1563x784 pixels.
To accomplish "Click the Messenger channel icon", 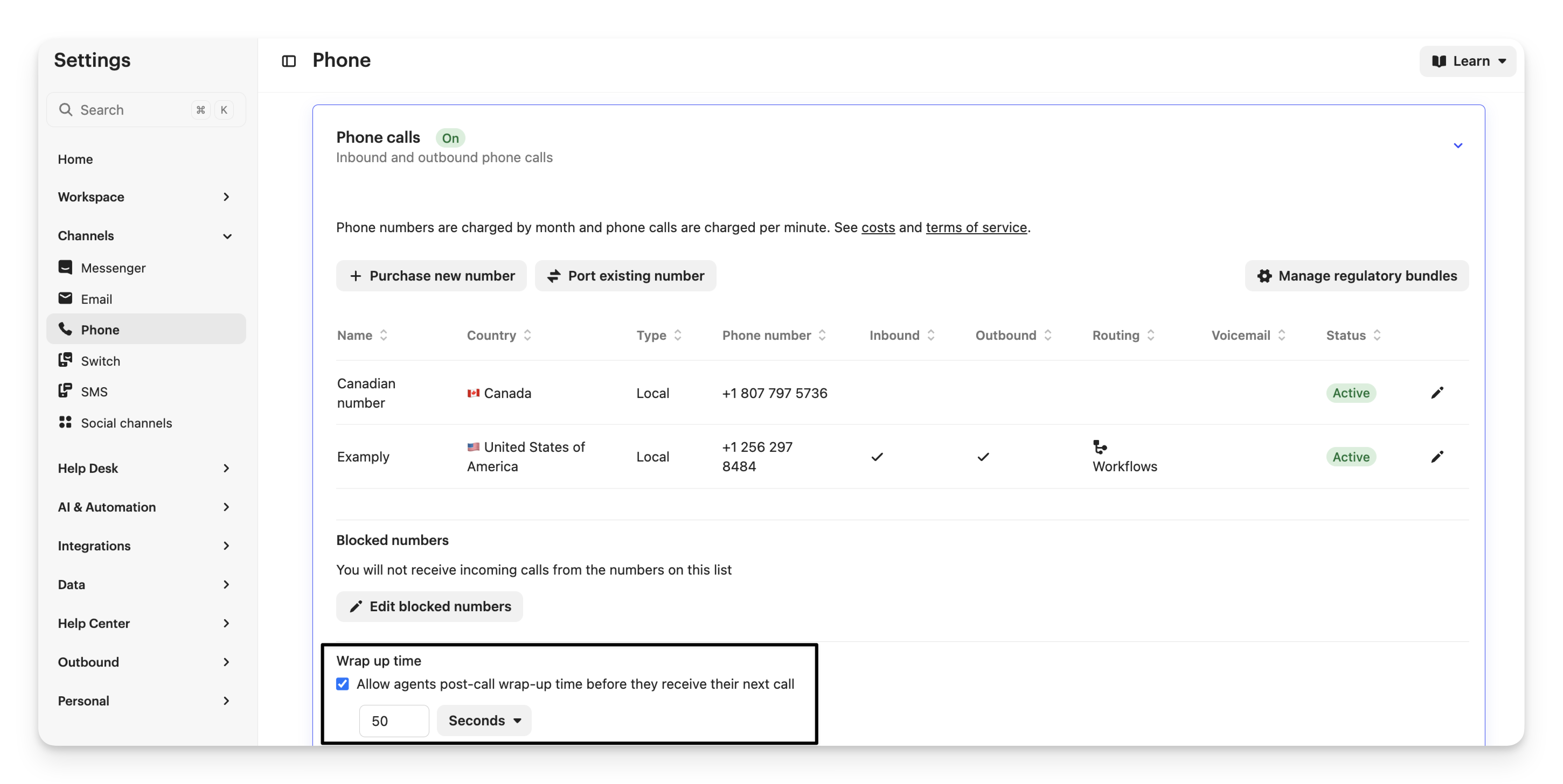I will pos(65,268).
